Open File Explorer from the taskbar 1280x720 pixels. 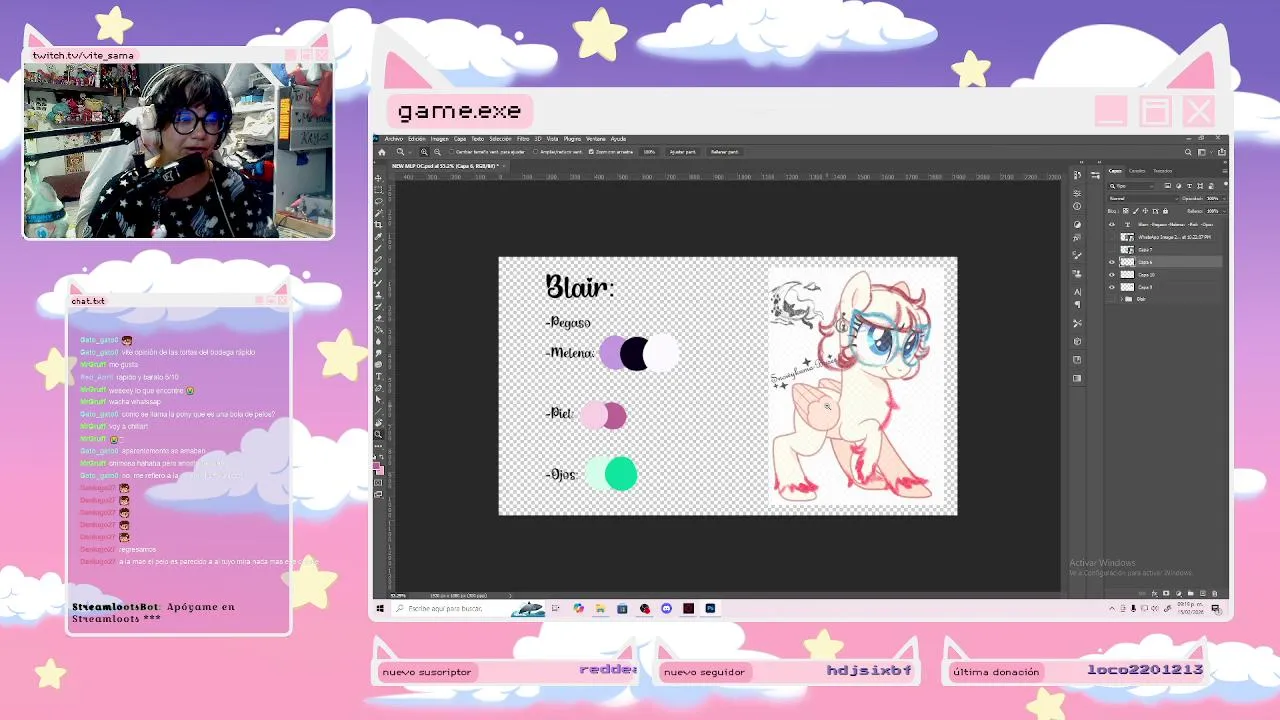click(600, 608)
